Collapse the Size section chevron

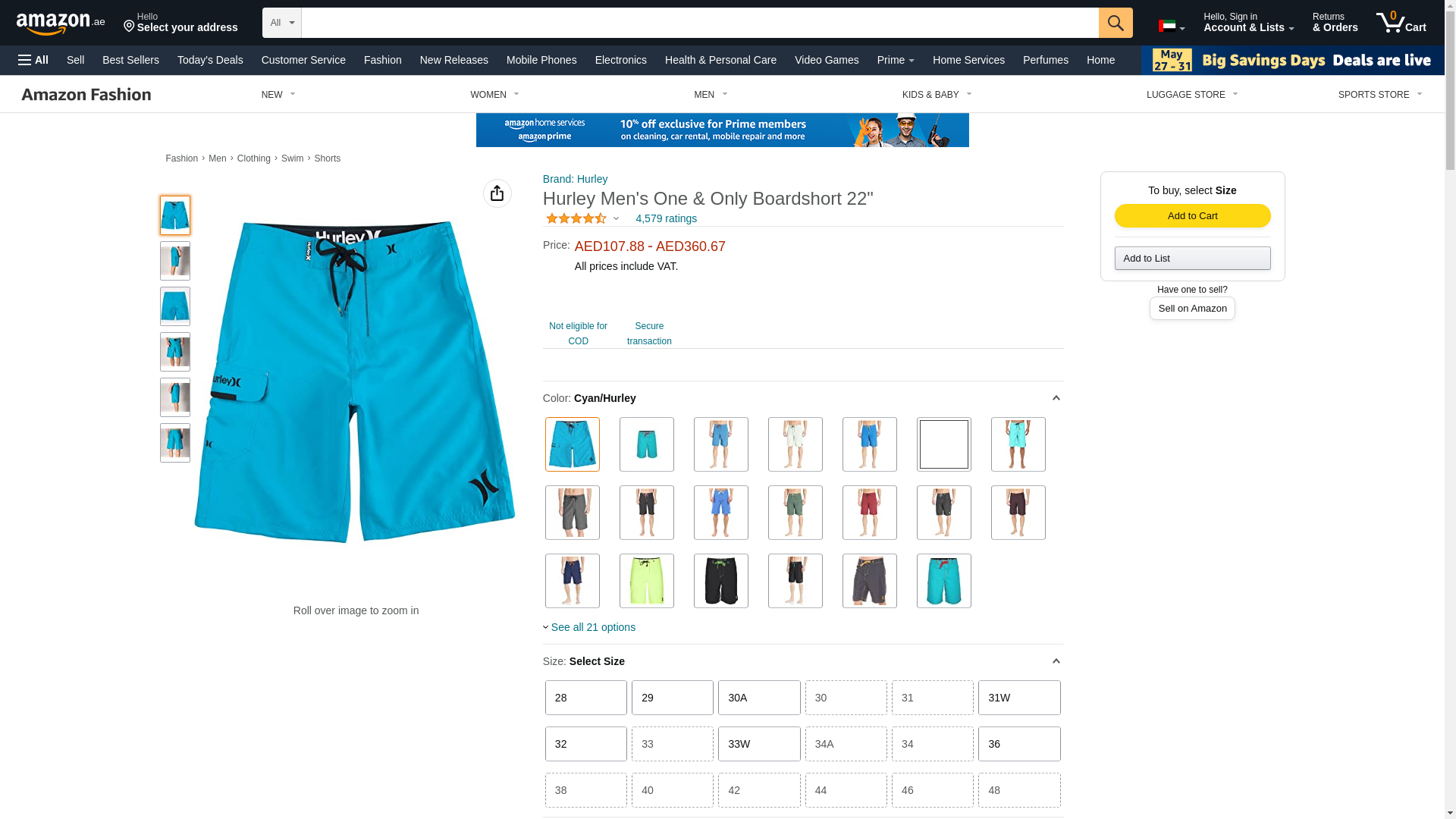click(1056, 661)
